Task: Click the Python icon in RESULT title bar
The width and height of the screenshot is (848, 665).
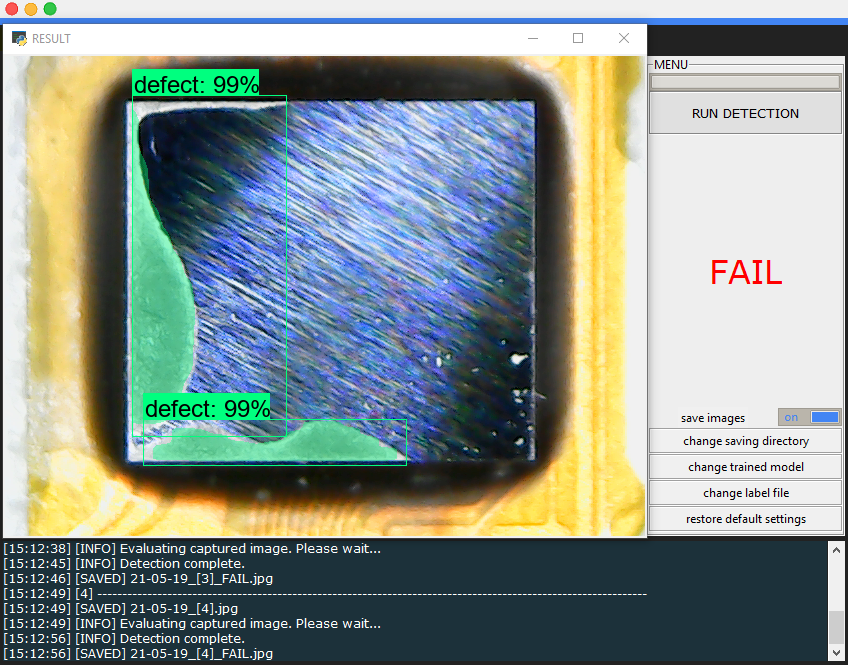Action: click(19, 38)
